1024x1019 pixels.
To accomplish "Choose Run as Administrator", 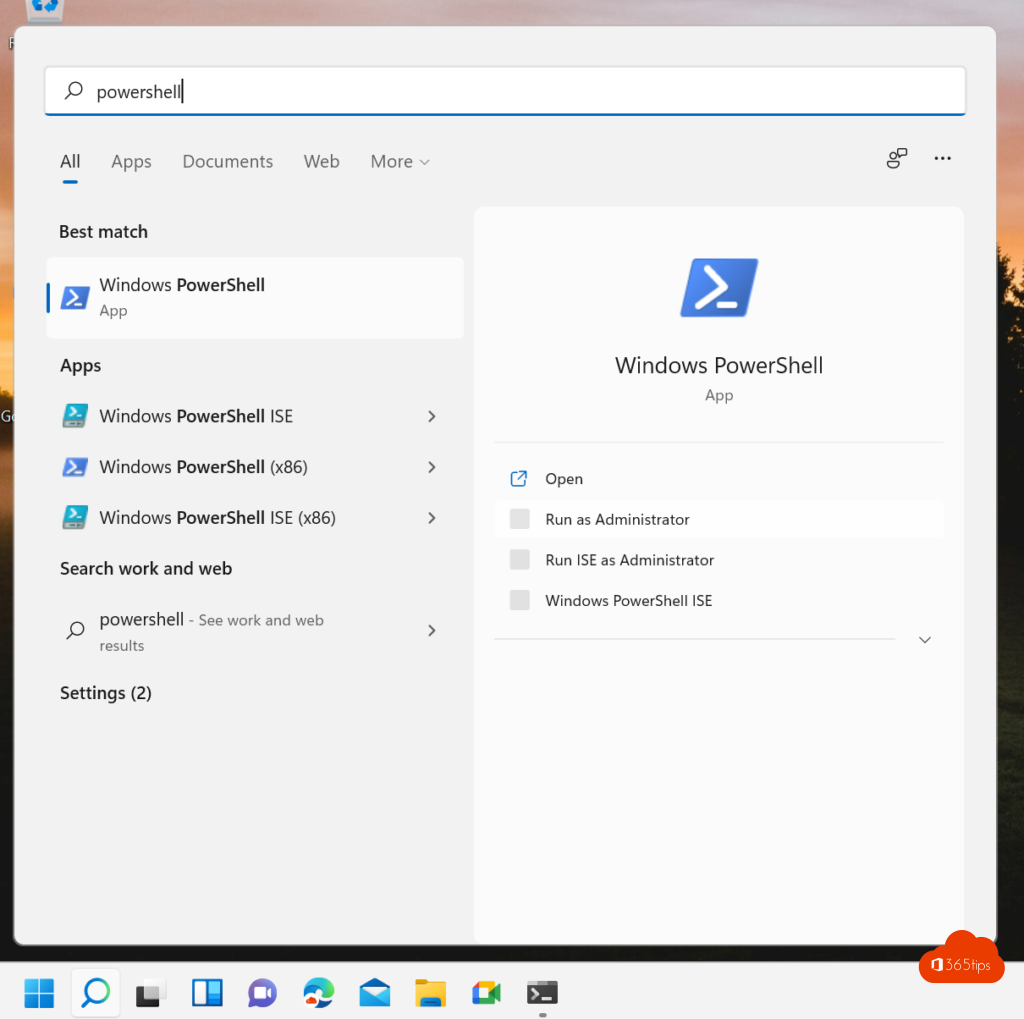I will (x=617, y=520).
